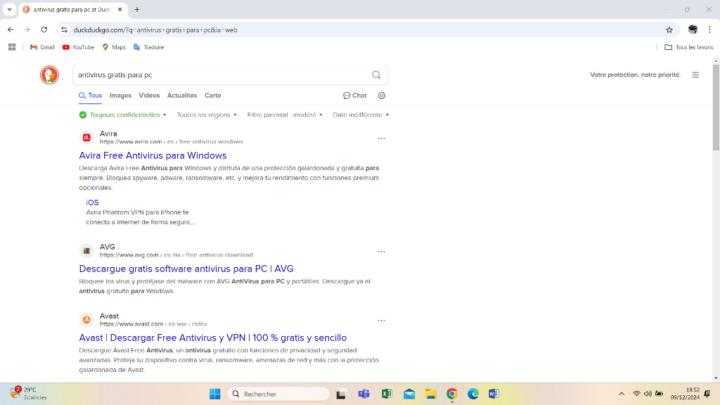
Task: Open the YouTube bookmark
Action: [x=78, y=47]
